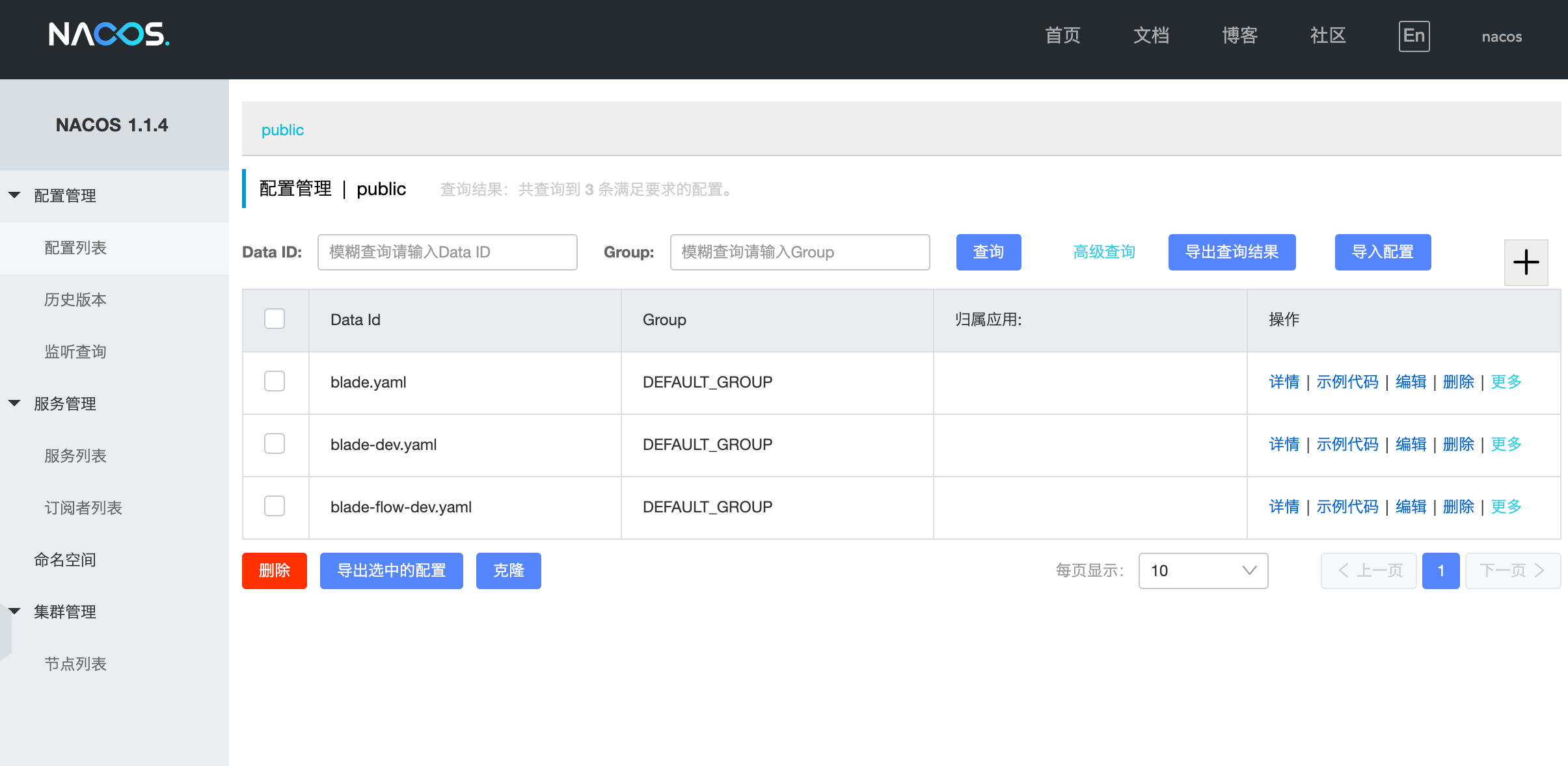Open 详情 for blade-flow-dev.yaml
Viewport: 1568px width, 766px height.
(x=1284, y=507)
